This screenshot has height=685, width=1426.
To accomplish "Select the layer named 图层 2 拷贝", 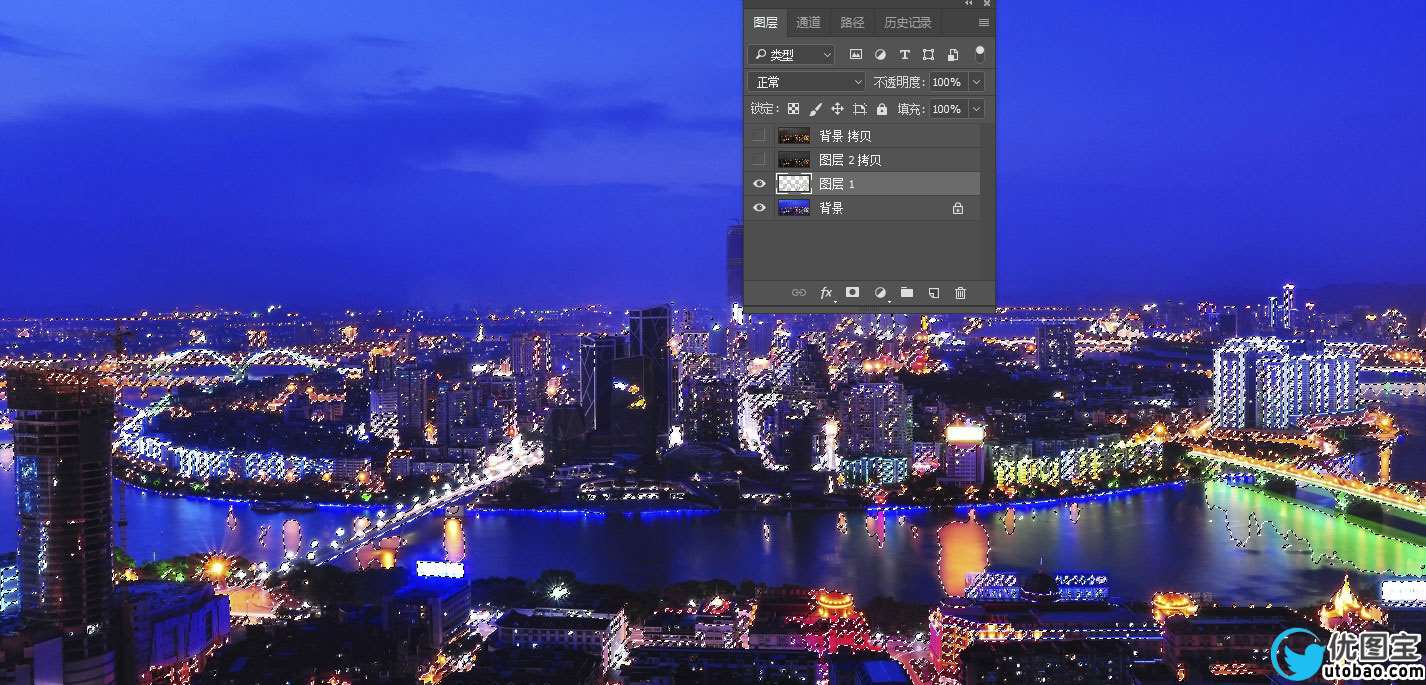I will pos(850,160).
